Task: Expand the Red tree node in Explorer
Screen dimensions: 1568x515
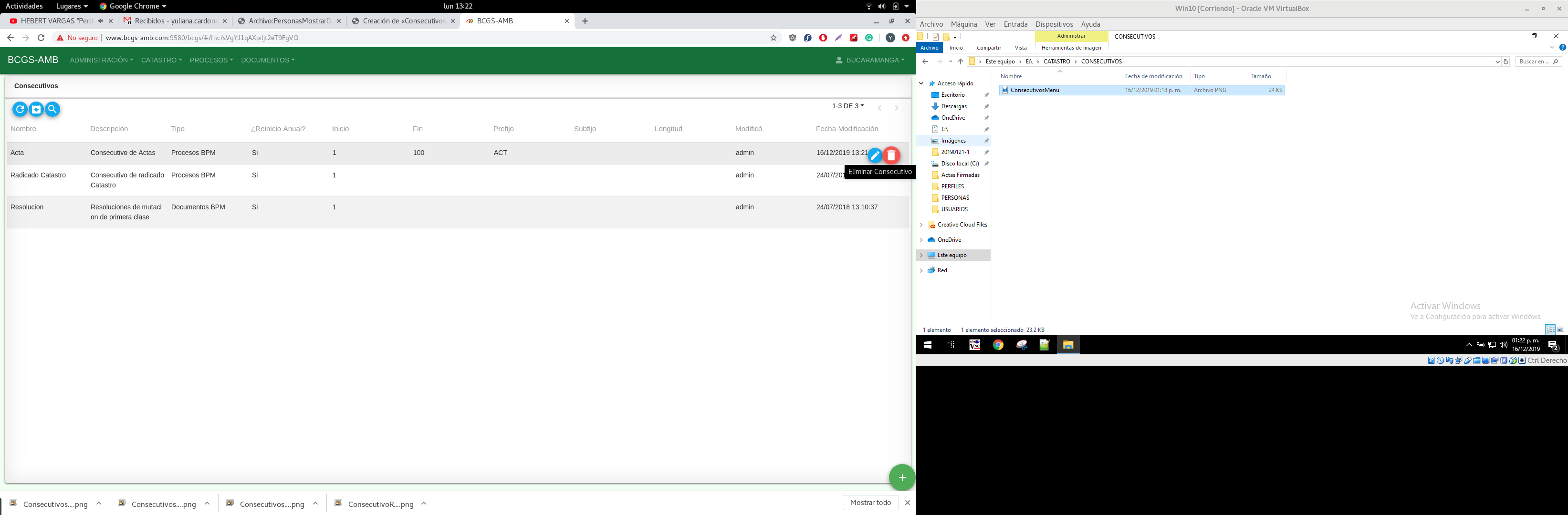Action: 921,270
